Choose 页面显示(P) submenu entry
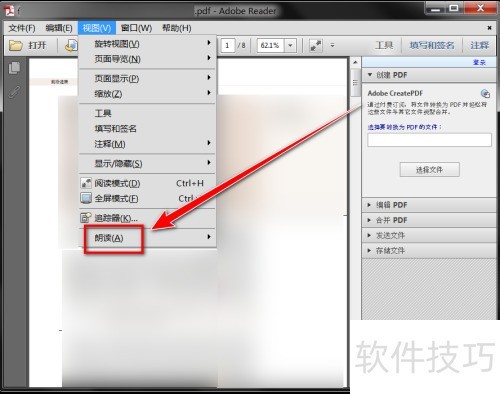Screen dimensions: 500x394 (x=148, y=78)
